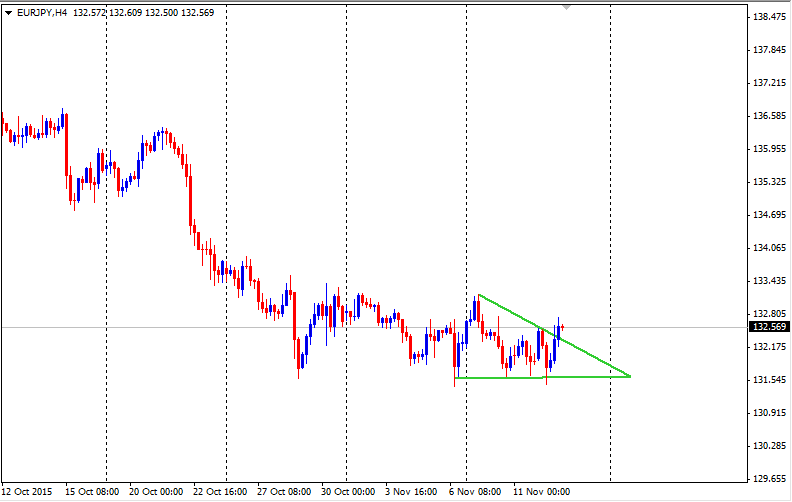
Task: Click the black triangle arrow beside EURJPY,H4
Action: click(8, 13)
